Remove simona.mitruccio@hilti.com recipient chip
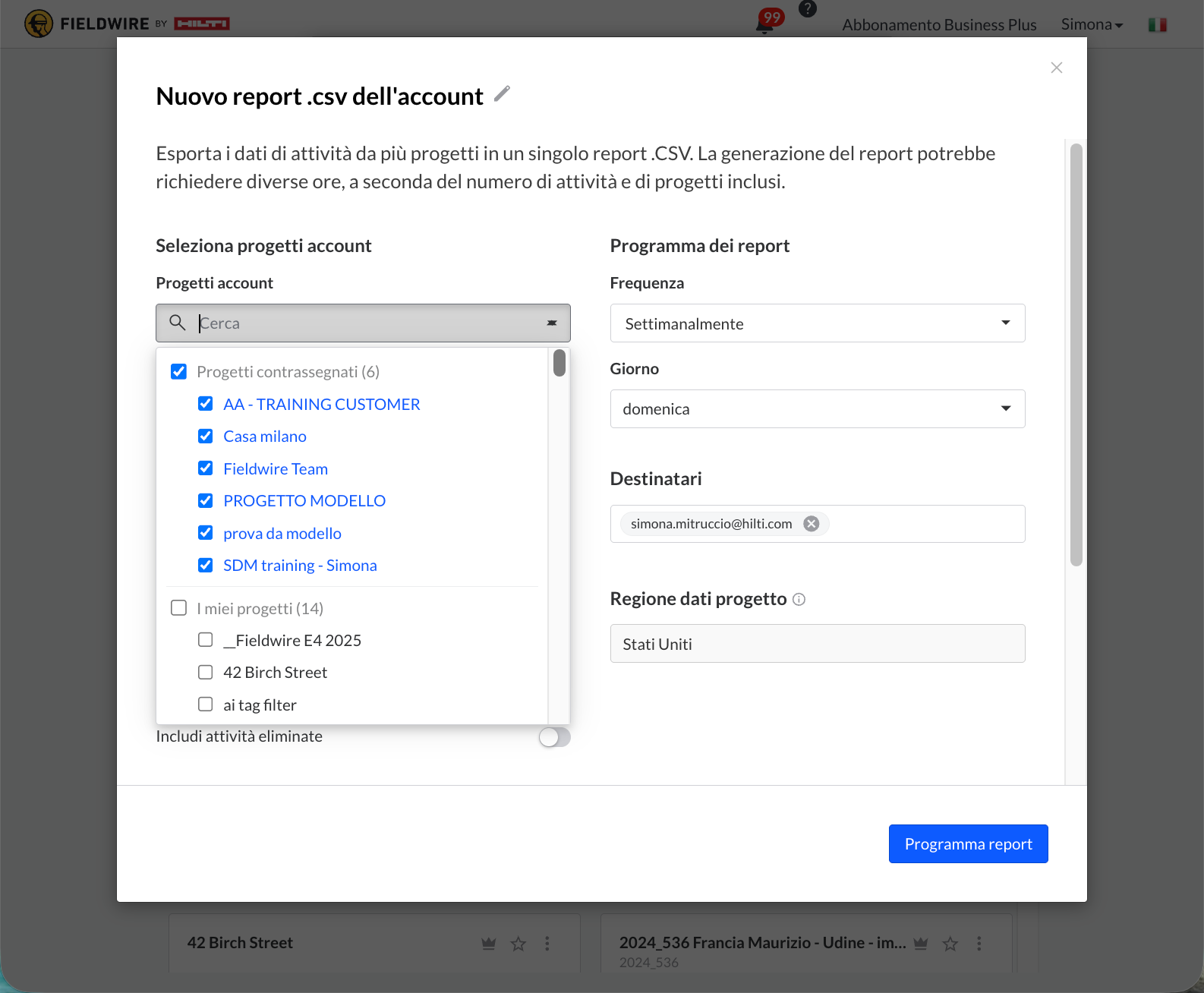This screenshot has height=993, width=1204. (812, 524)
